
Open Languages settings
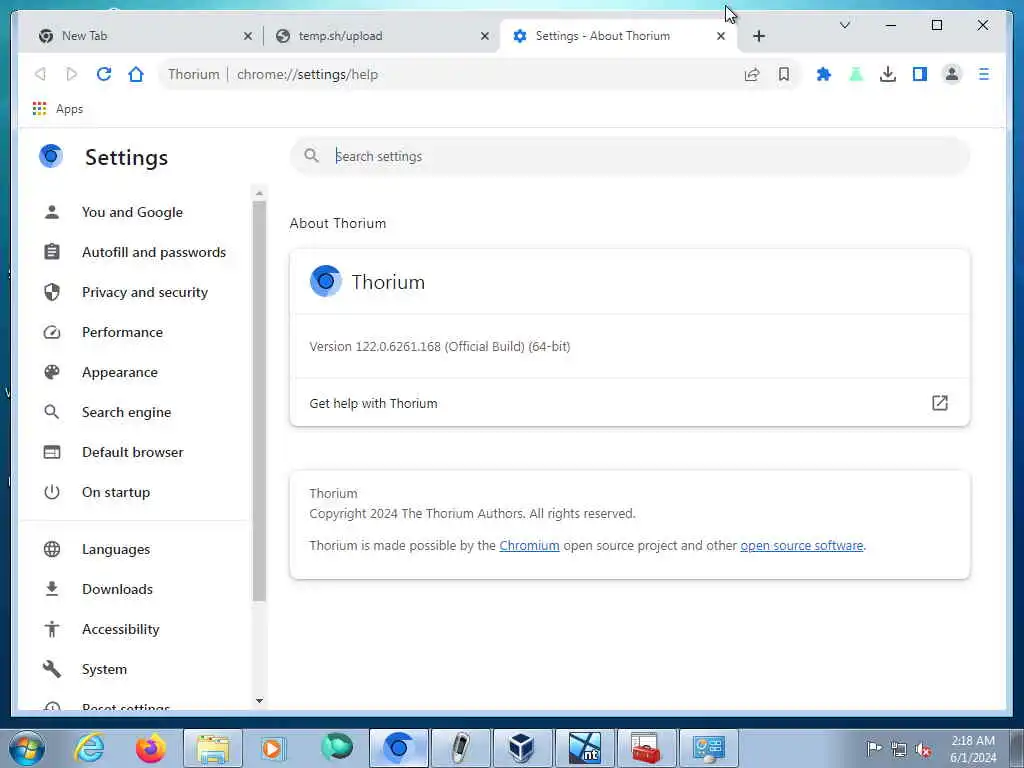pyautogui.click(x=134, y=549)
